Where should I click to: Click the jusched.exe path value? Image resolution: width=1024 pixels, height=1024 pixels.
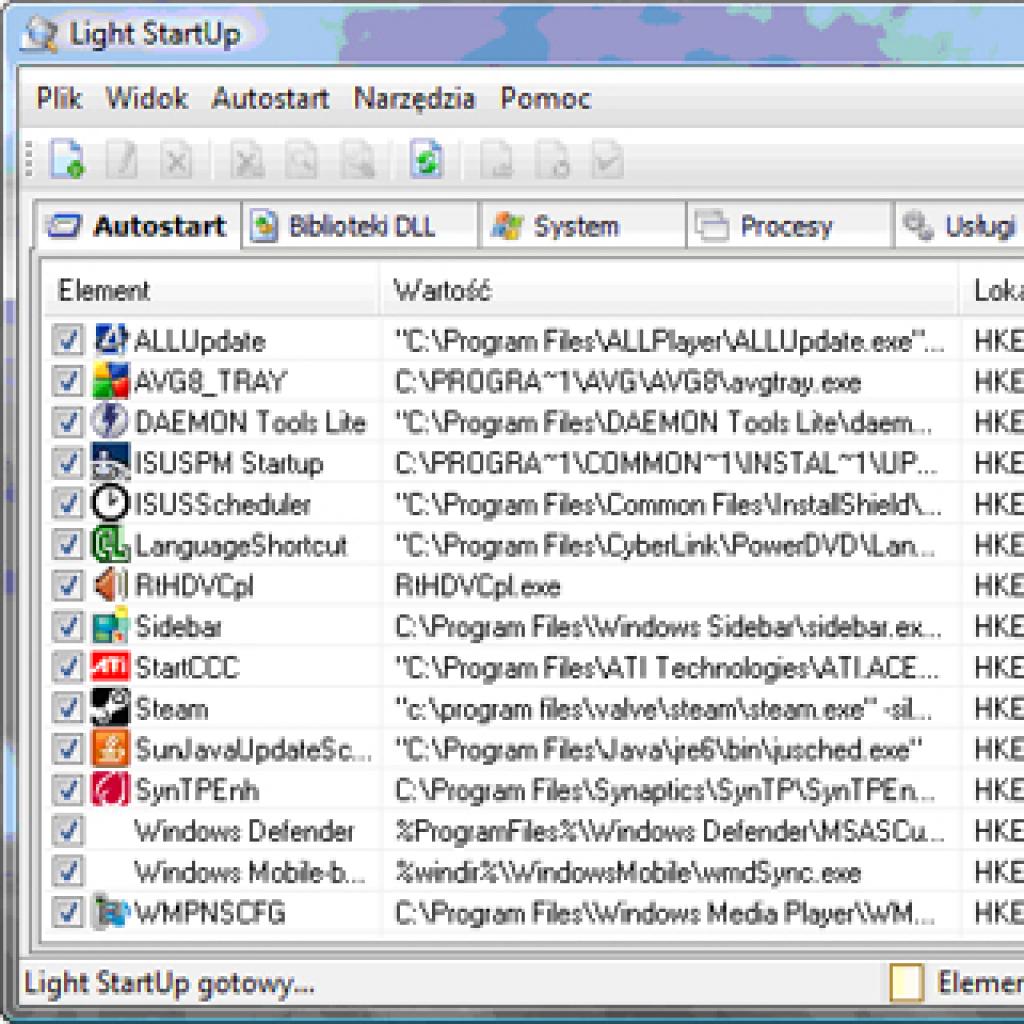658,749
